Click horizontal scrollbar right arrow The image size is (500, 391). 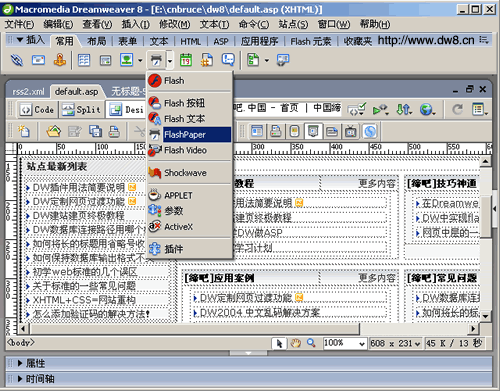473,329
